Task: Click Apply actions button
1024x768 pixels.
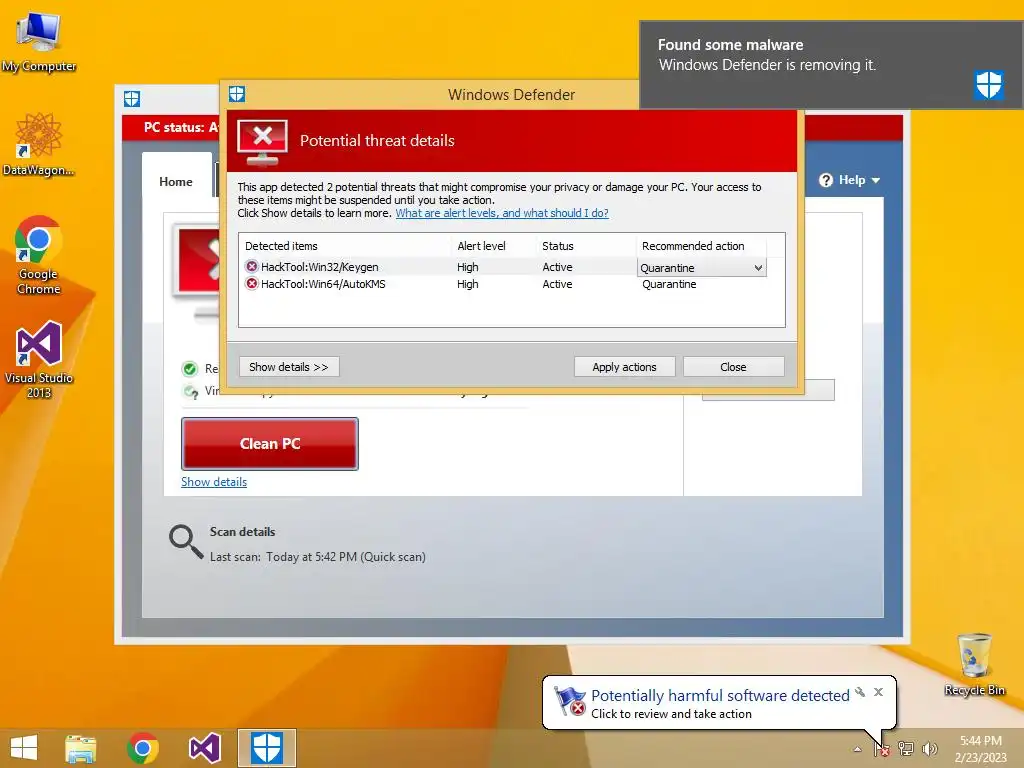Action: 624,367
